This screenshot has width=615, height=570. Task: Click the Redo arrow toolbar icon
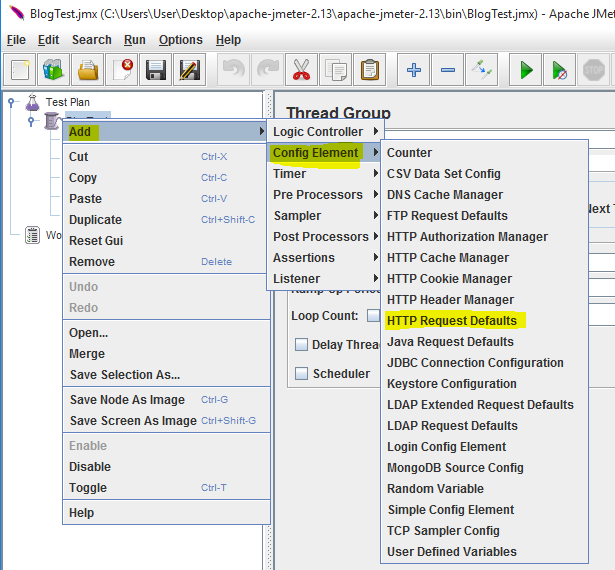pos(267,71)
